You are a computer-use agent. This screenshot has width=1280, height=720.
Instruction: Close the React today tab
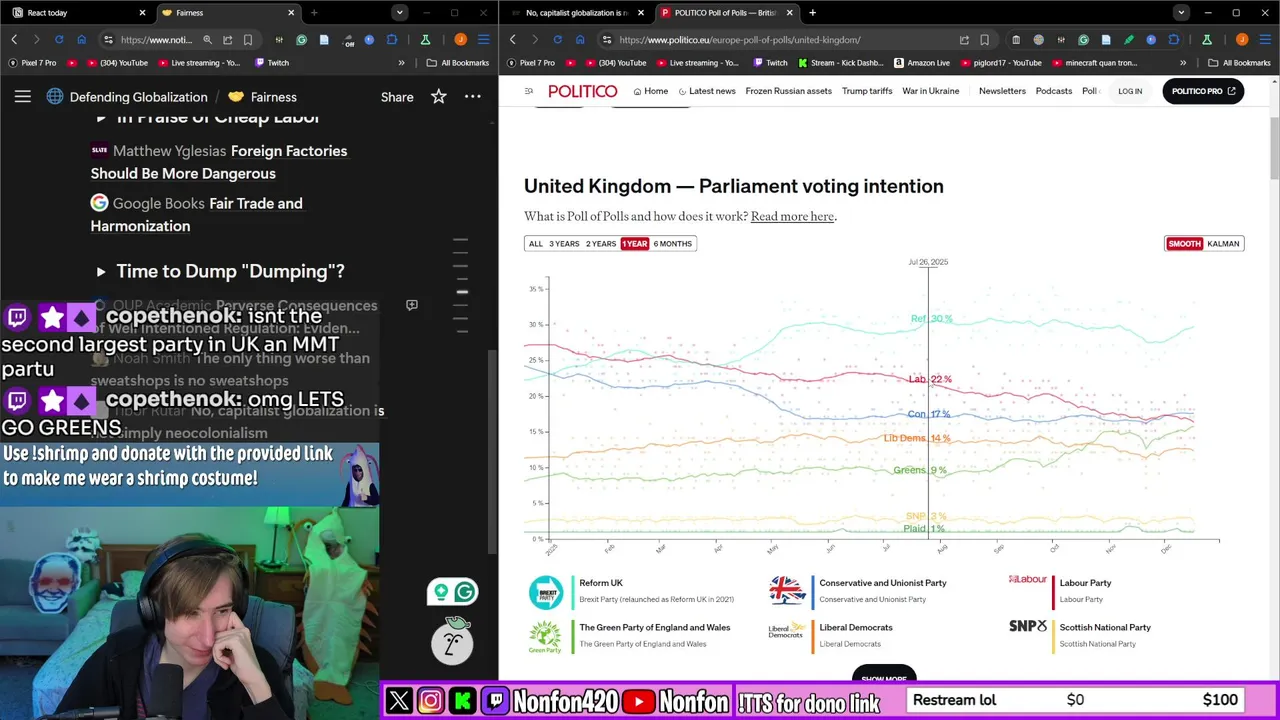point(142,13)
